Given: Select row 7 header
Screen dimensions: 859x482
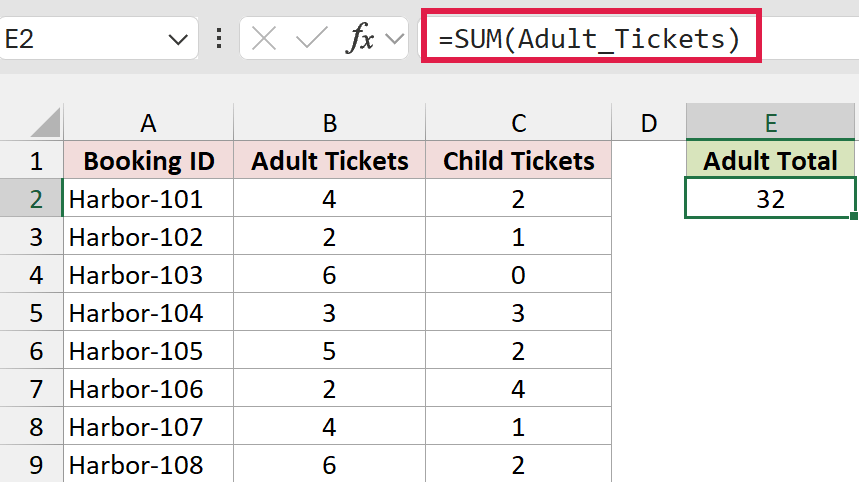Looking at the screenshot, I should coord(32,388).
